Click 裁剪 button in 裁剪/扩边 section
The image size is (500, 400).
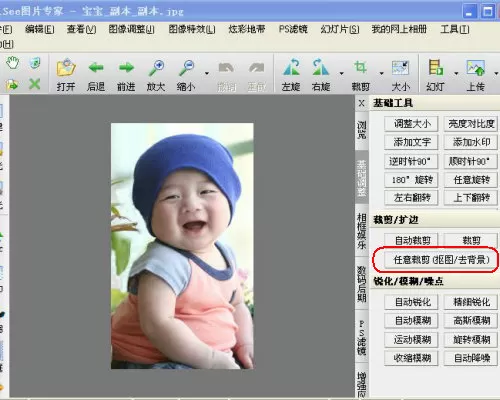point(471,240)
